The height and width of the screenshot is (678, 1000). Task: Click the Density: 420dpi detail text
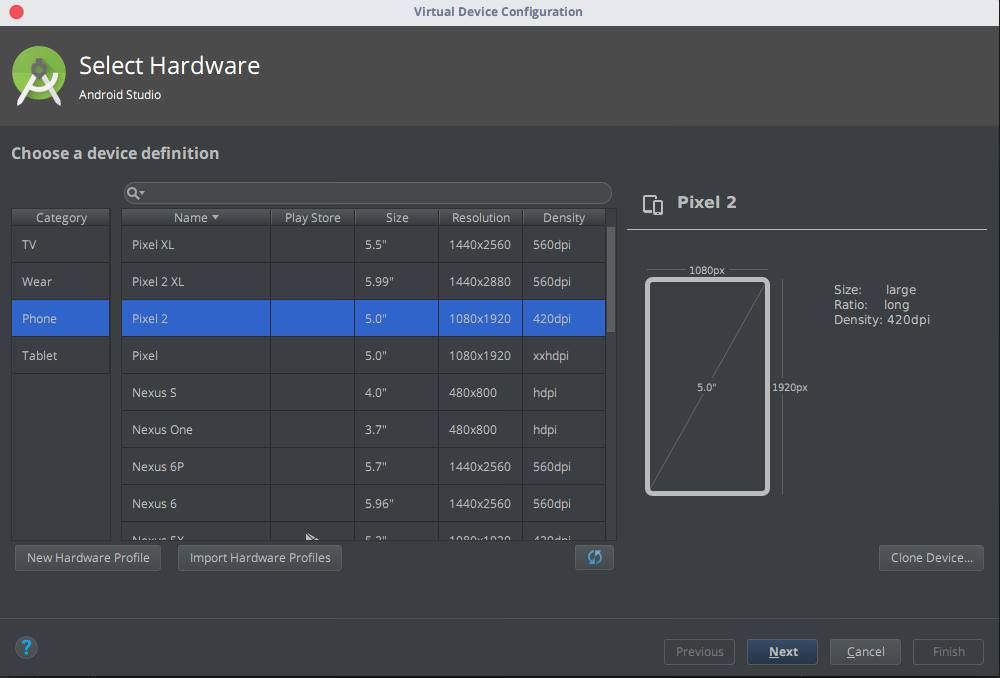click(881, 320)
